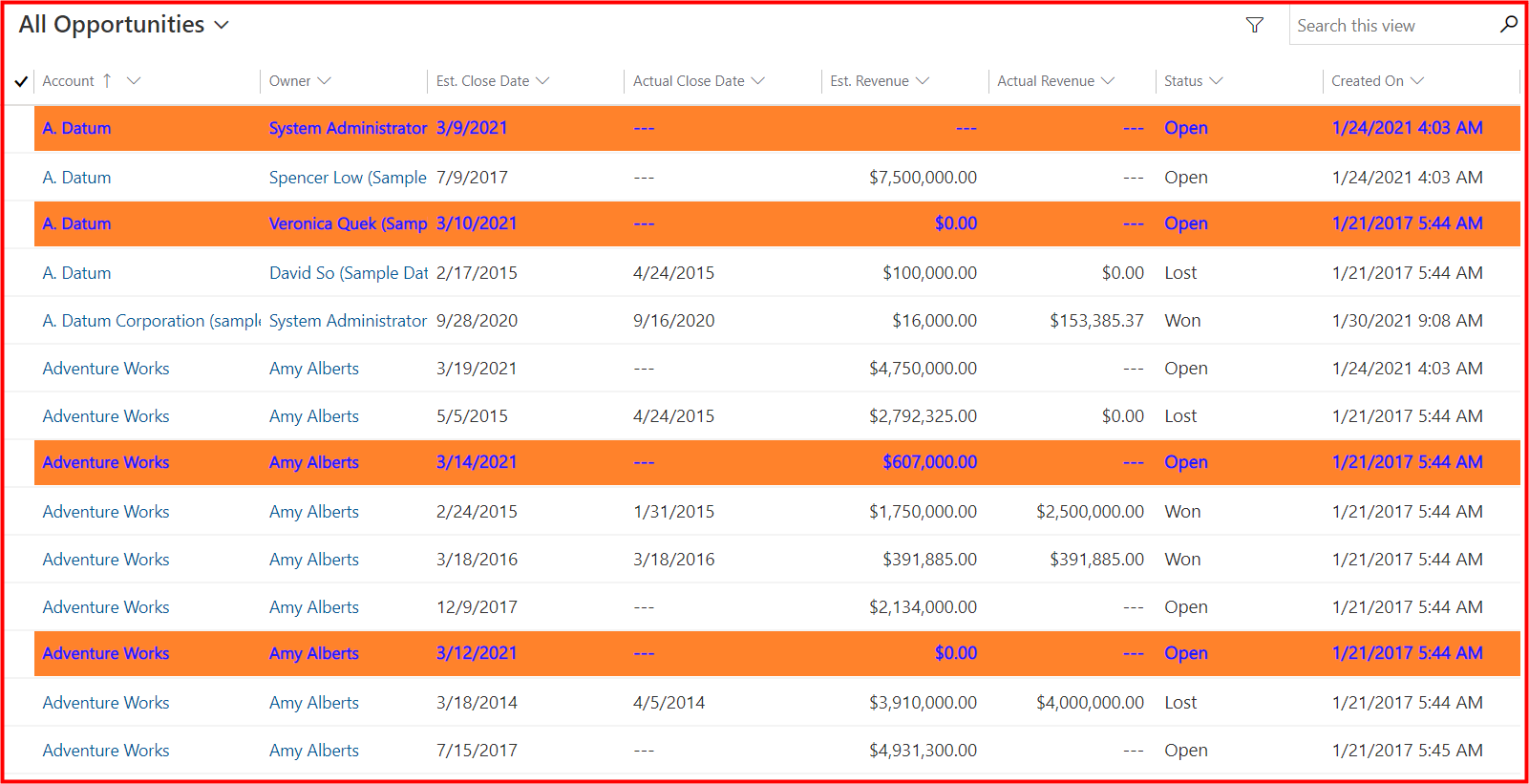Select Won status in $16,000.00 row
Image resolution: width=1529 pixels, height=784 pixels.
pos(1182,321)
